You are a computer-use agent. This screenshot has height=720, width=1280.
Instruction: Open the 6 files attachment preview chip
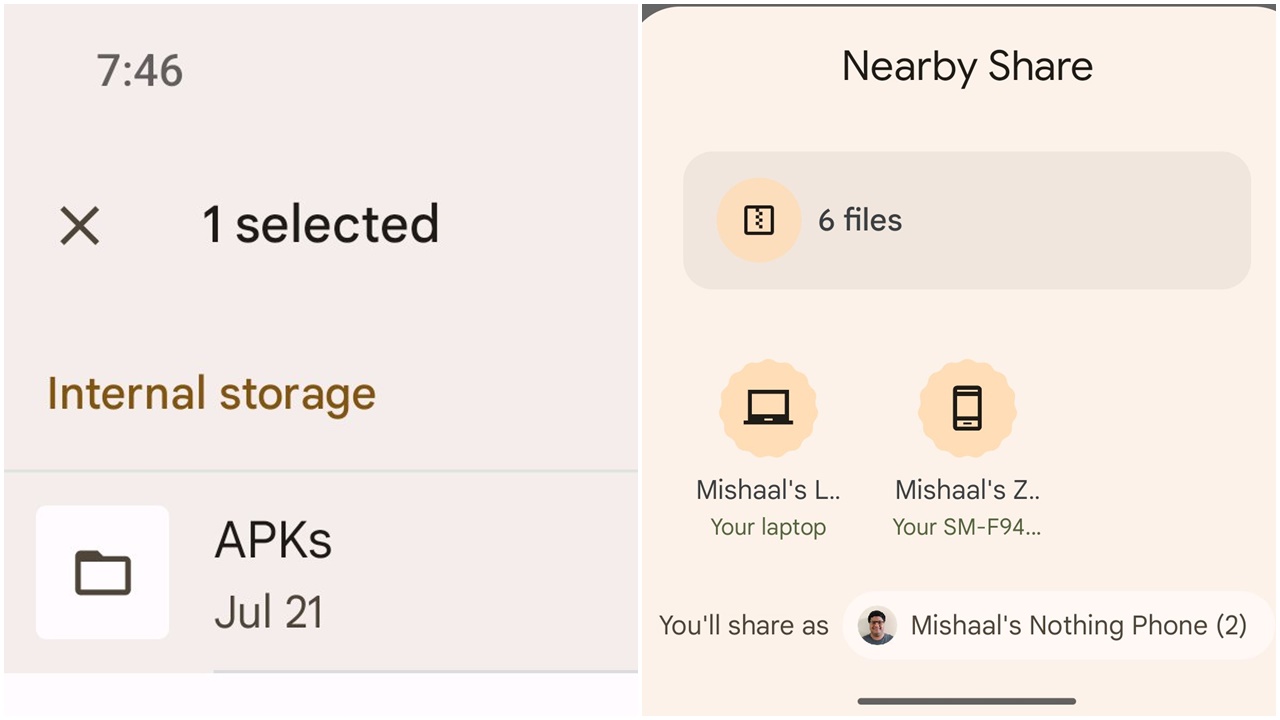click(x=966, y=220)
